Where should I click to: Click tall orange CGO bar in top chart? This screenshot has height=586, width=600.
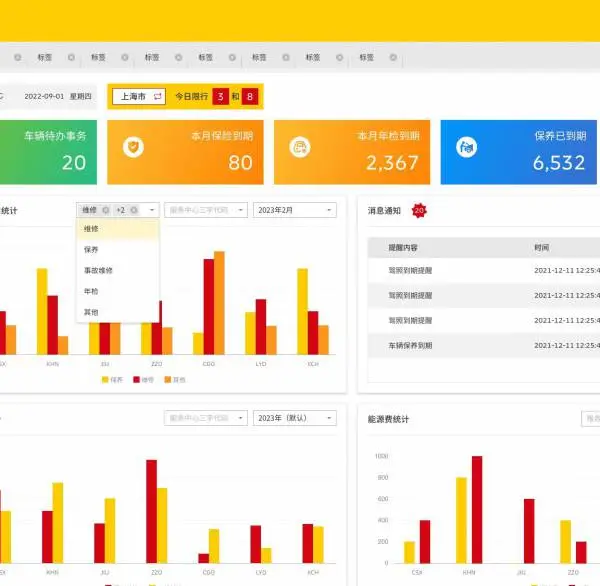pyautogui.click(x=219, y=303)
